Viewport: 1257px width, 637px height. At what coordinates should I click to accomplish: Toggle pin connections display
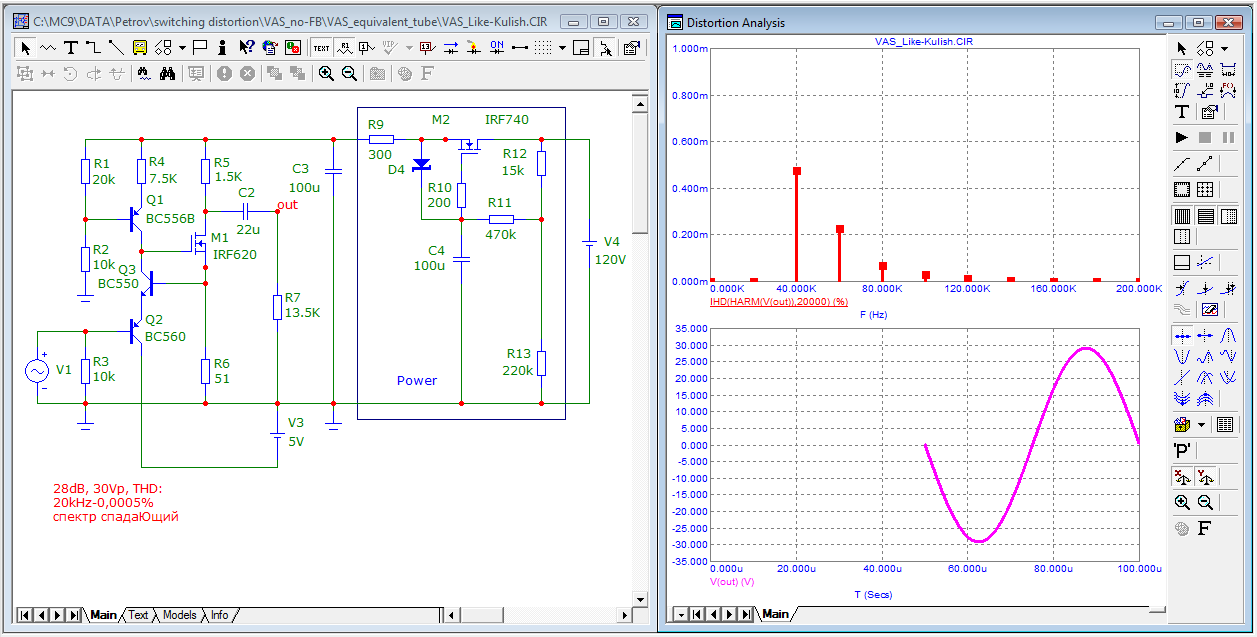pos(520,48)
